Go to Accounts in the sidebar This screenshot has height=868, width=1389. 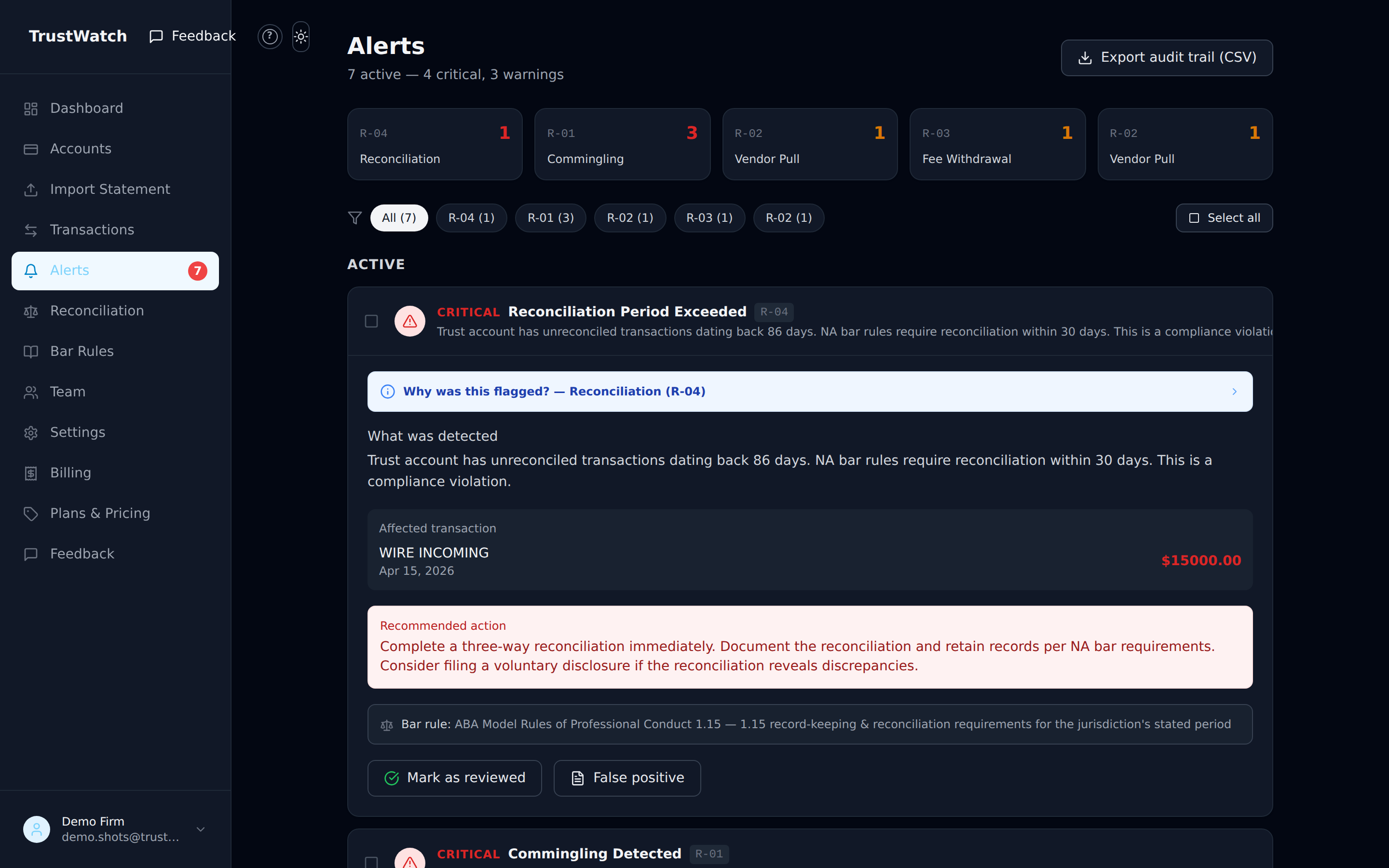tap(115, 149)
